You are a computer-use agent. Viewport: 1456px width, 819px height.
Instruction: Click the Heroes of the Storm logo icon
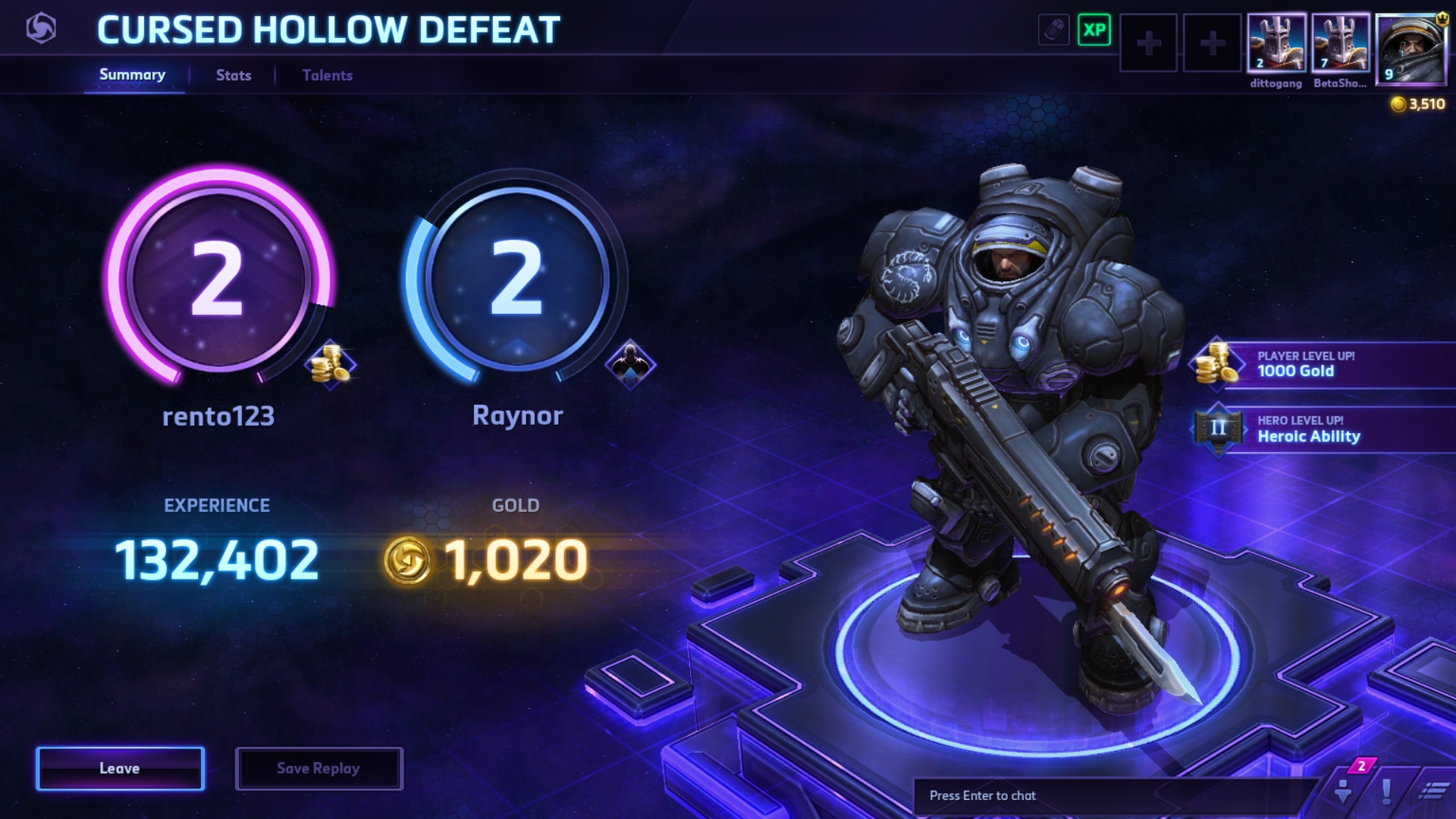(41, 29)
